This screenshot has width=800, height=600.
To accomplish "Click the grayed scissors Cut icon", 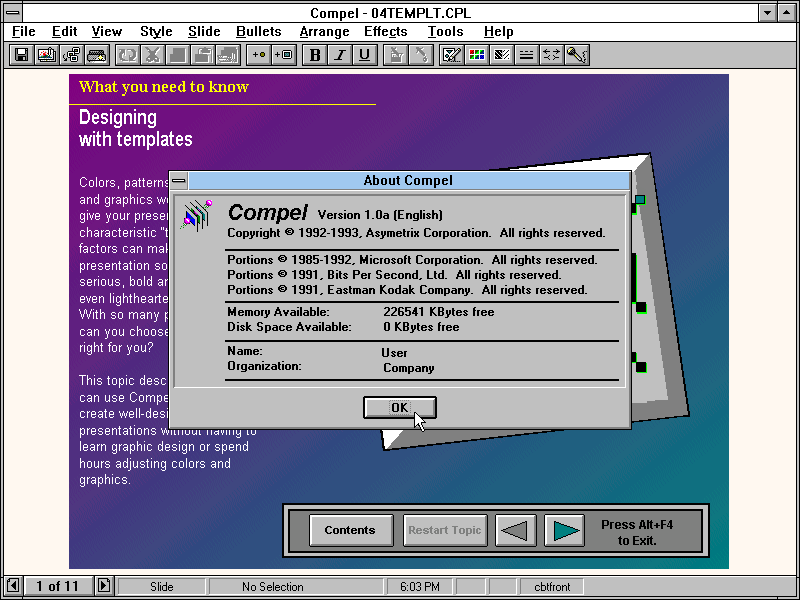I will point(152,55).
